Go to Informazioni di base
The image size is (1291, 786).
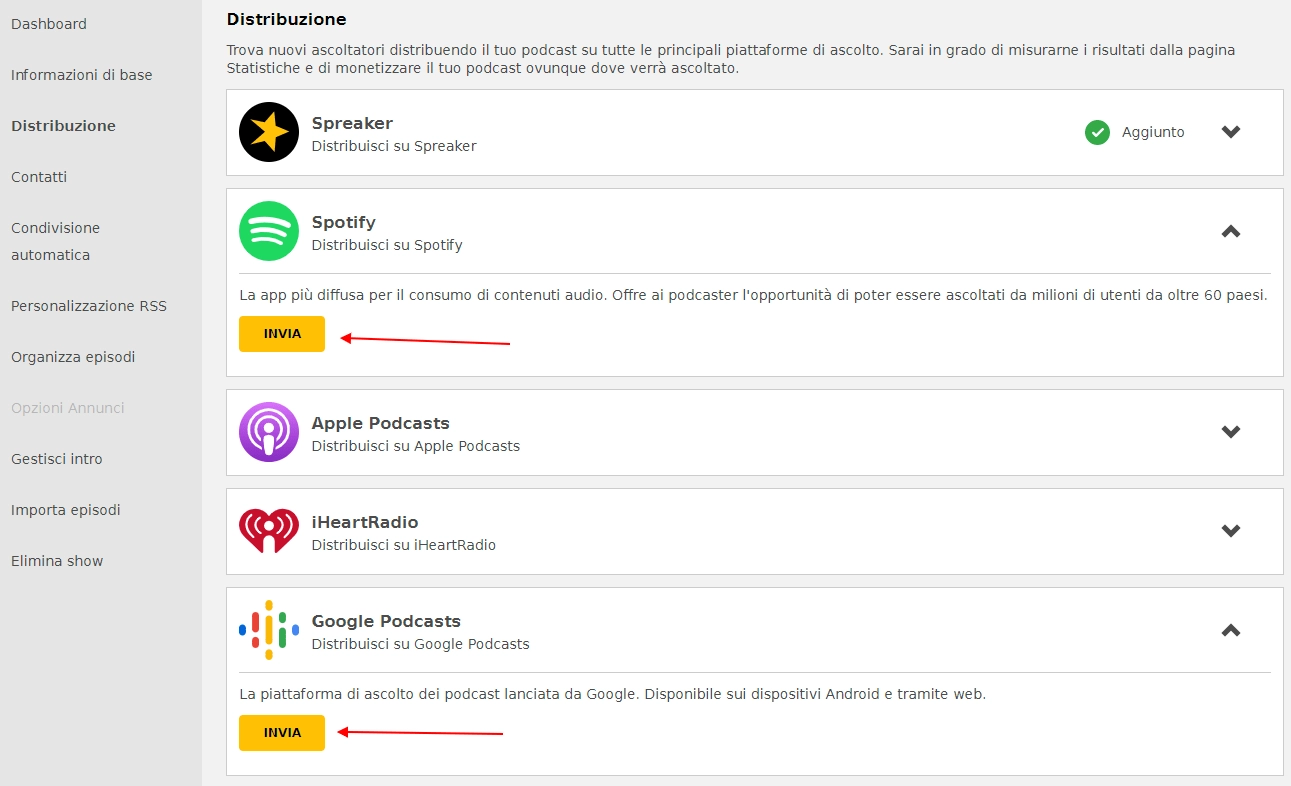[82, 75]
